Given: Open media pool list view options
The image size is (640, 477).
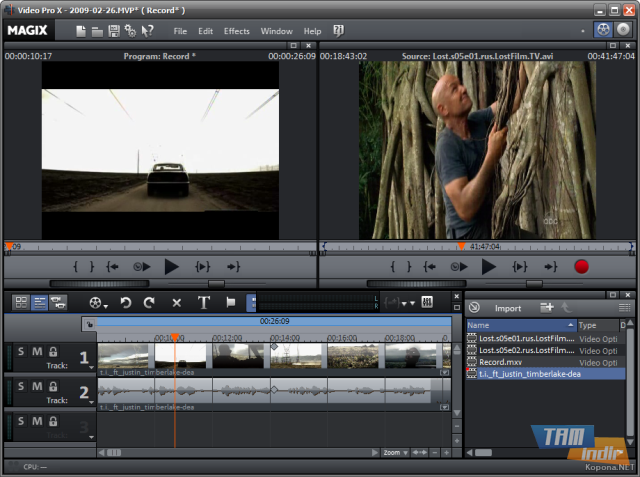Looking at the screenshot, I should pos(624,308).
